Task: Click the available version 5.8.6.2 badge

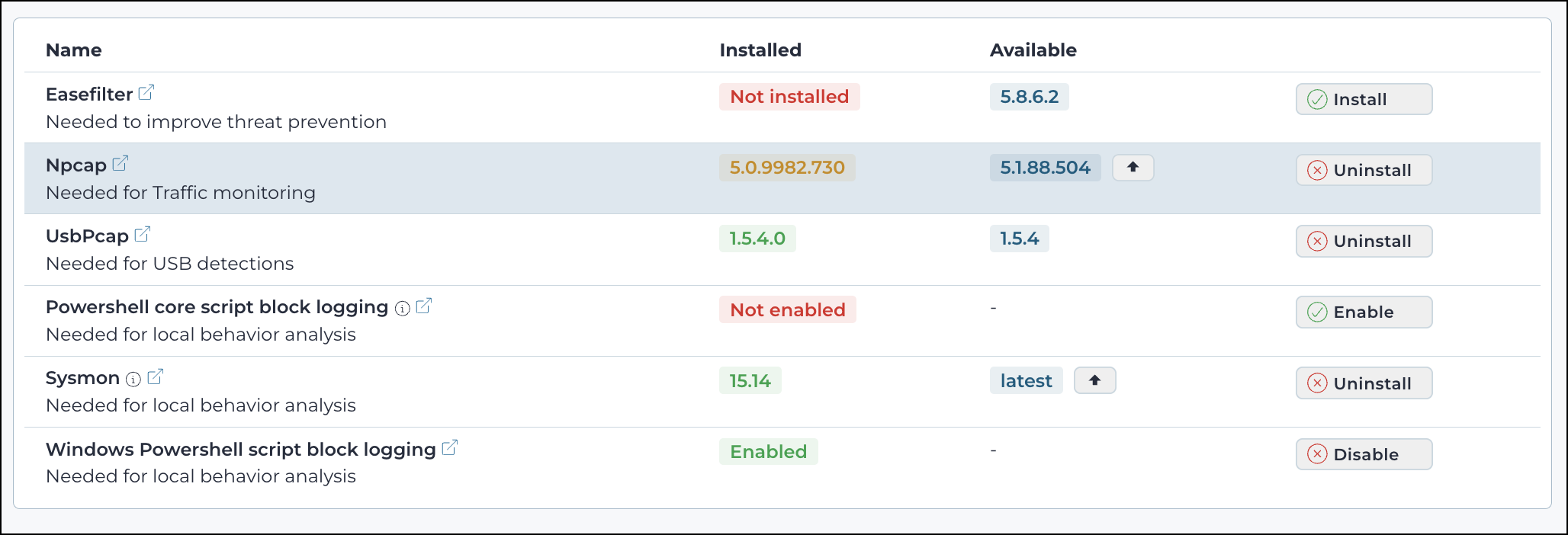Action: (1029, 97)
